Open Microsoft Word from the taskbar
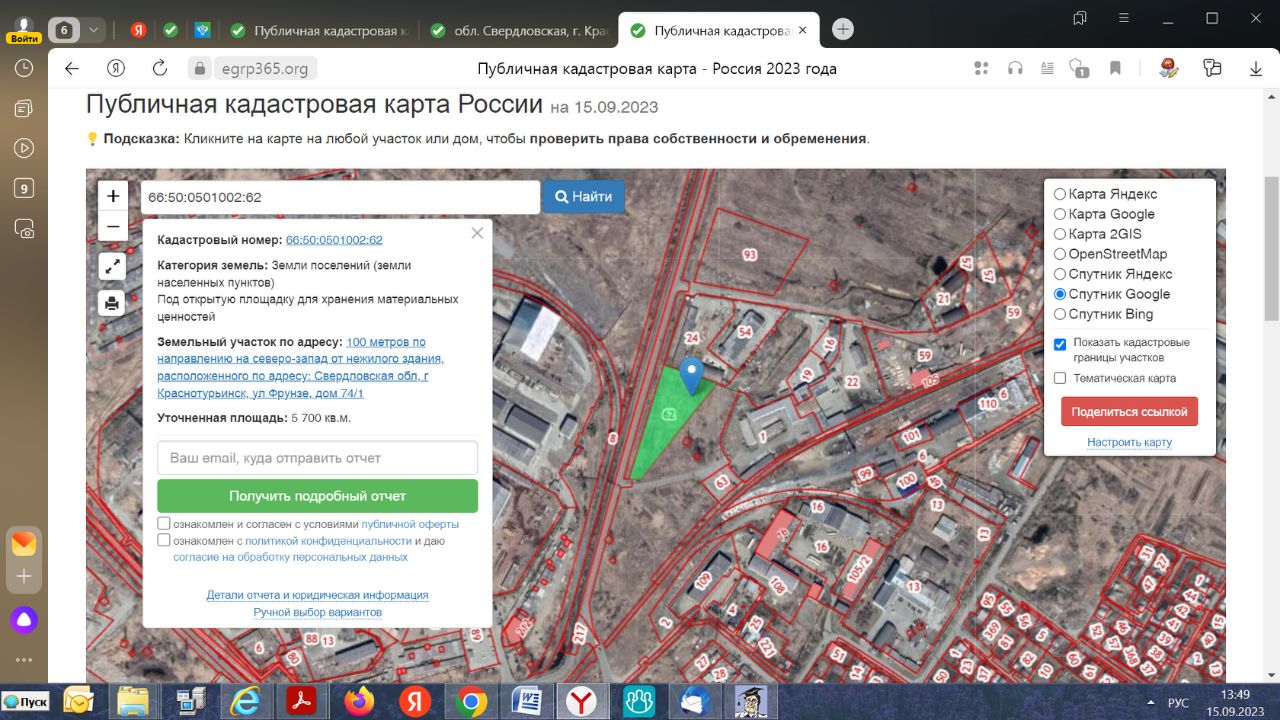The height and width of the screenshot is (720, 1280). tap(527, 701)
